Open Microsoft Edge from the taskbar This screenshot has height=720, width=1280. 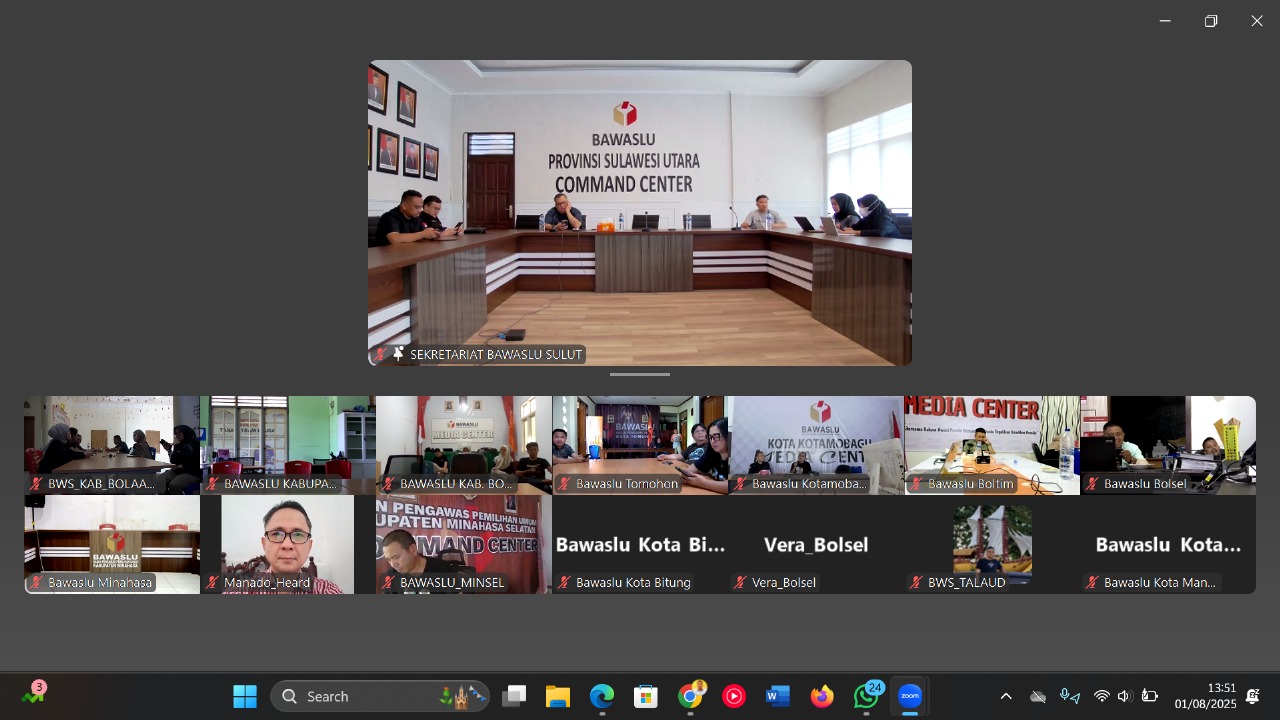coord(602,696)
